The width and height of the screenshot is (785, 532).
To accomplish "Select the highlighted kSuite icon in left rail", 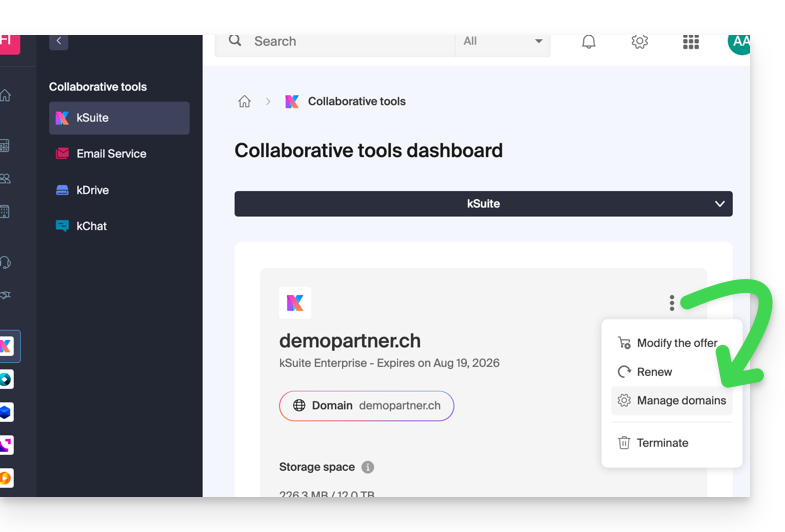I will (7, 346).
